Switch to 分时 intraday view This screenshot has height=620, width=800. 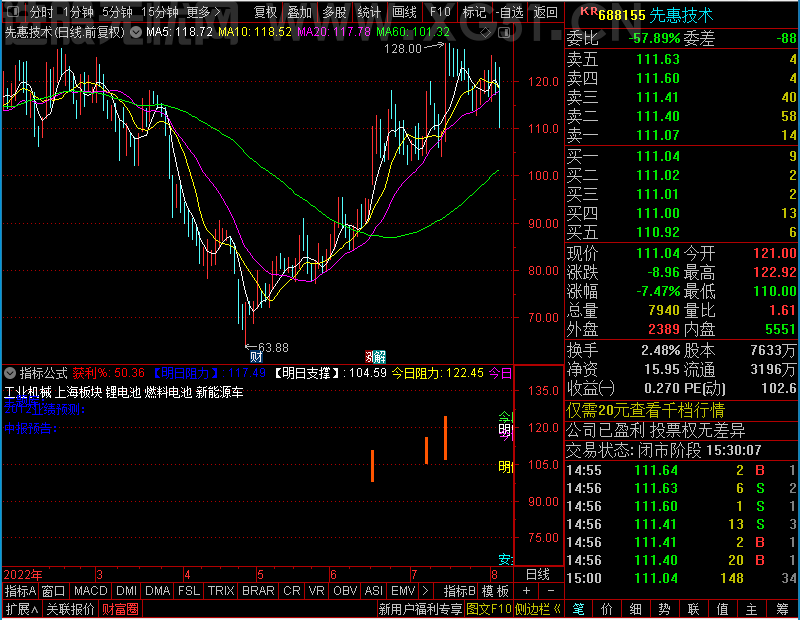coord(41,12)
